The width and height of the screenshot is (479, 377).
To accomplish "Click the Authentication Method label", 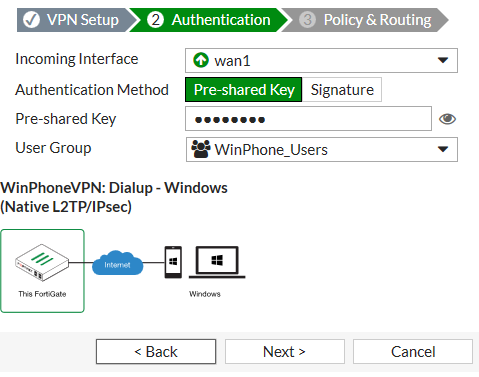I will [92, 90].
